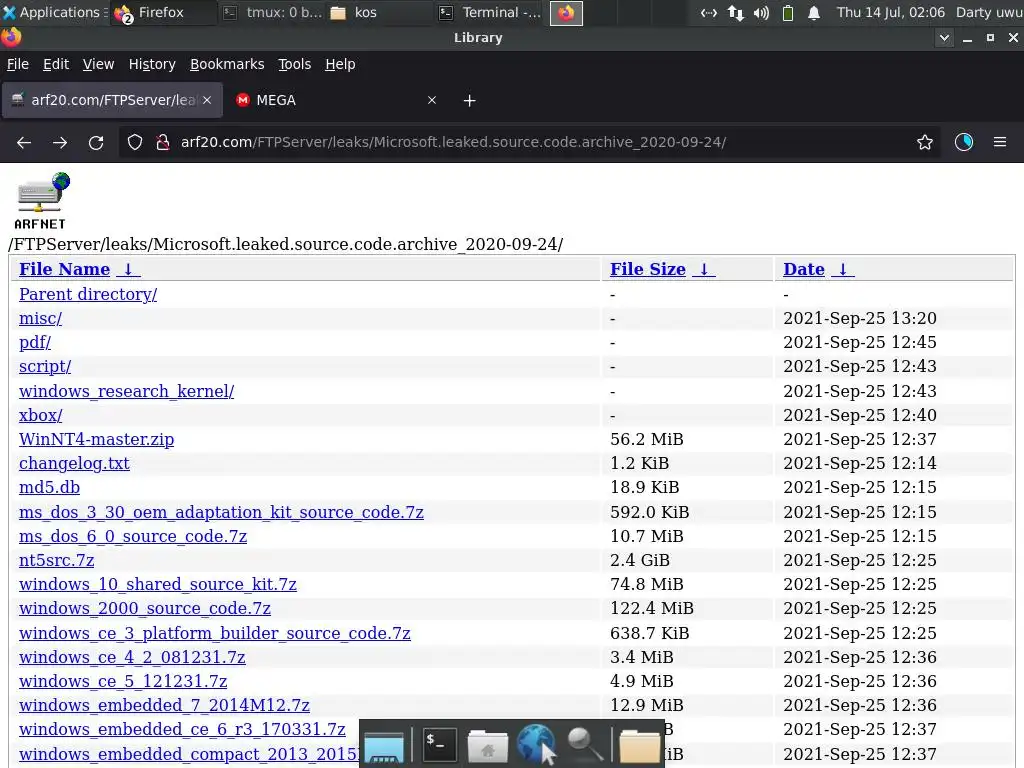Open a new tab with plus button
This screenshot has width=1024, height=768.
pos(470,101)
